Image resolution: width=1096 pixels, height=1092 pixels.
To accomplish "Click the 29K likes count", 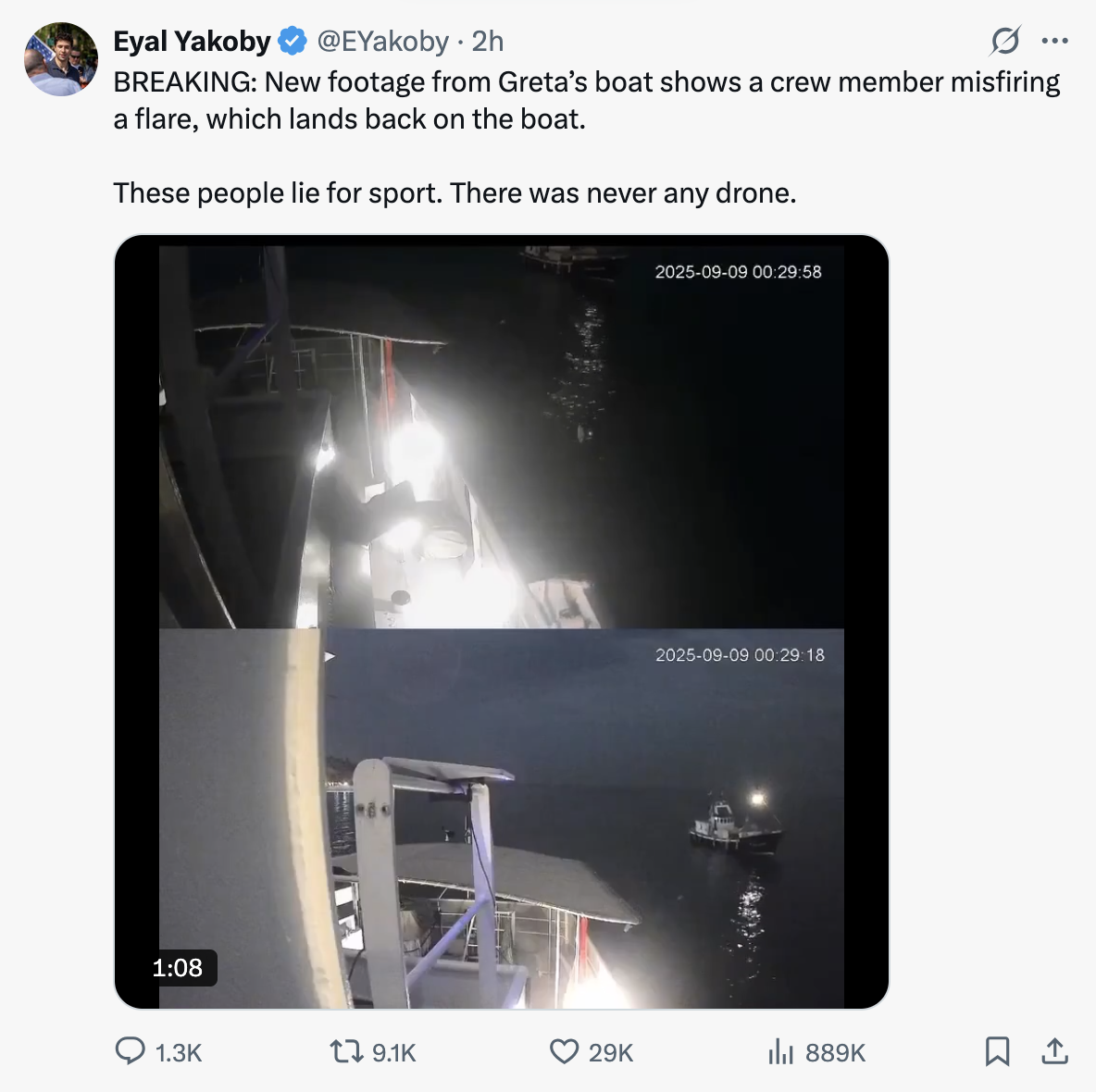I will 611,1053.
